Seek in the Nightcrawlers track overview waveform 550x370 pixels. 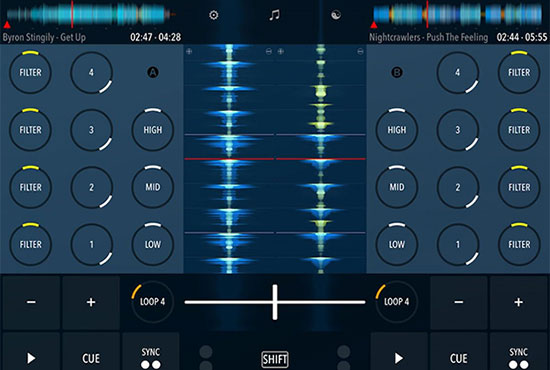(x=458, y=15)
